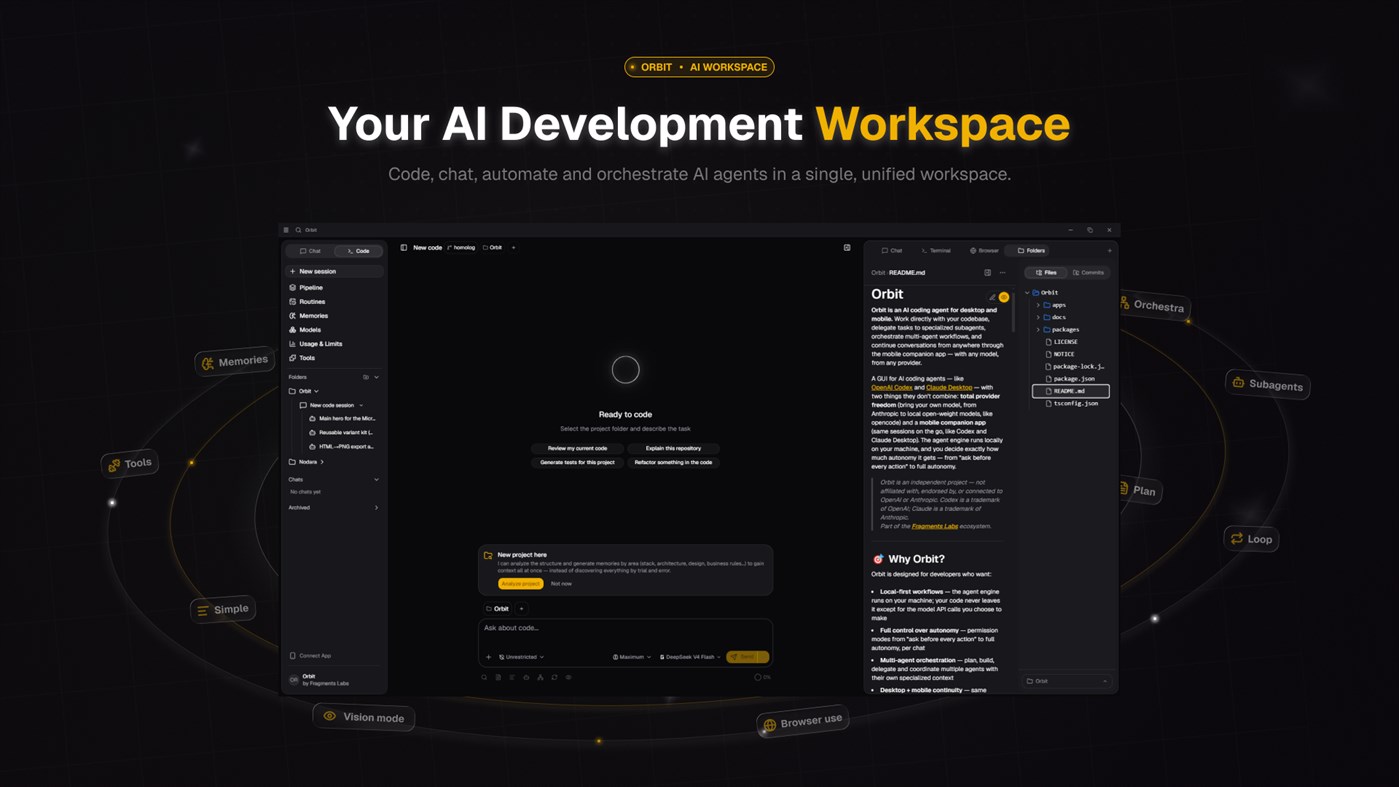Viewport: 1399px width, 787px height.
Task: Open the Reusable variant kit session
Action: [x=341, y=432]
